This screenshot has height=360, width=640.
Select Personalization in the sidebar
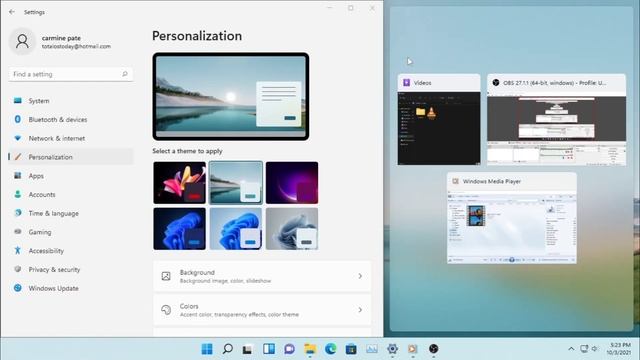[x=71, y=157]
